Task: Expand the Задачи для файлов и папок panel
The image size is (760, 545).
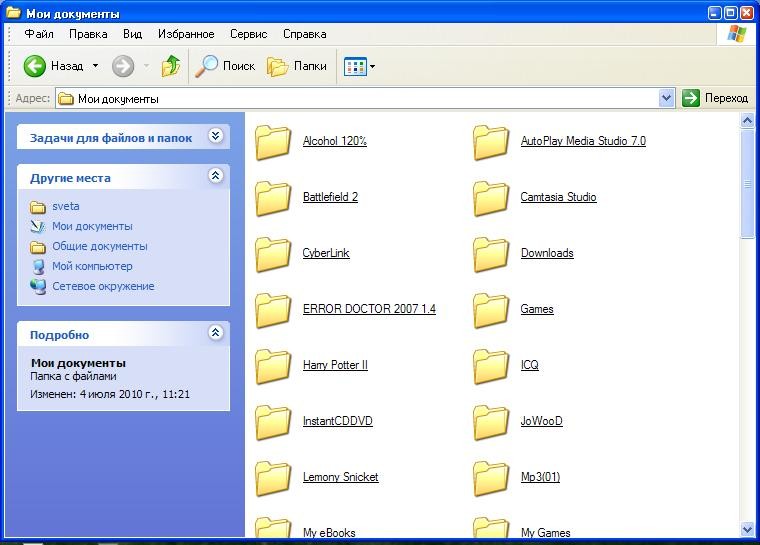Action: (x=216, y=136)
